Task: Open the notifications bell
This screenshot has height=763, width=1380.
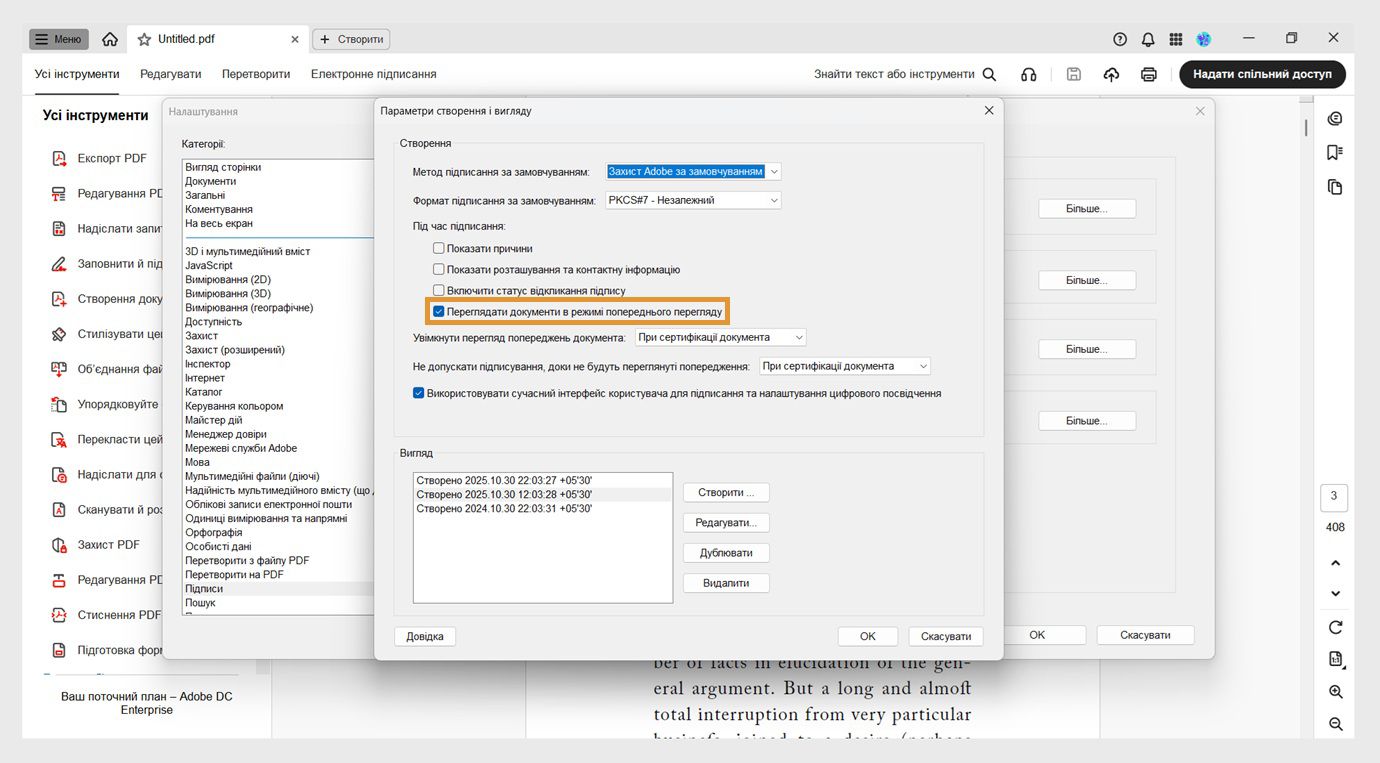Action: [1148, 39]
